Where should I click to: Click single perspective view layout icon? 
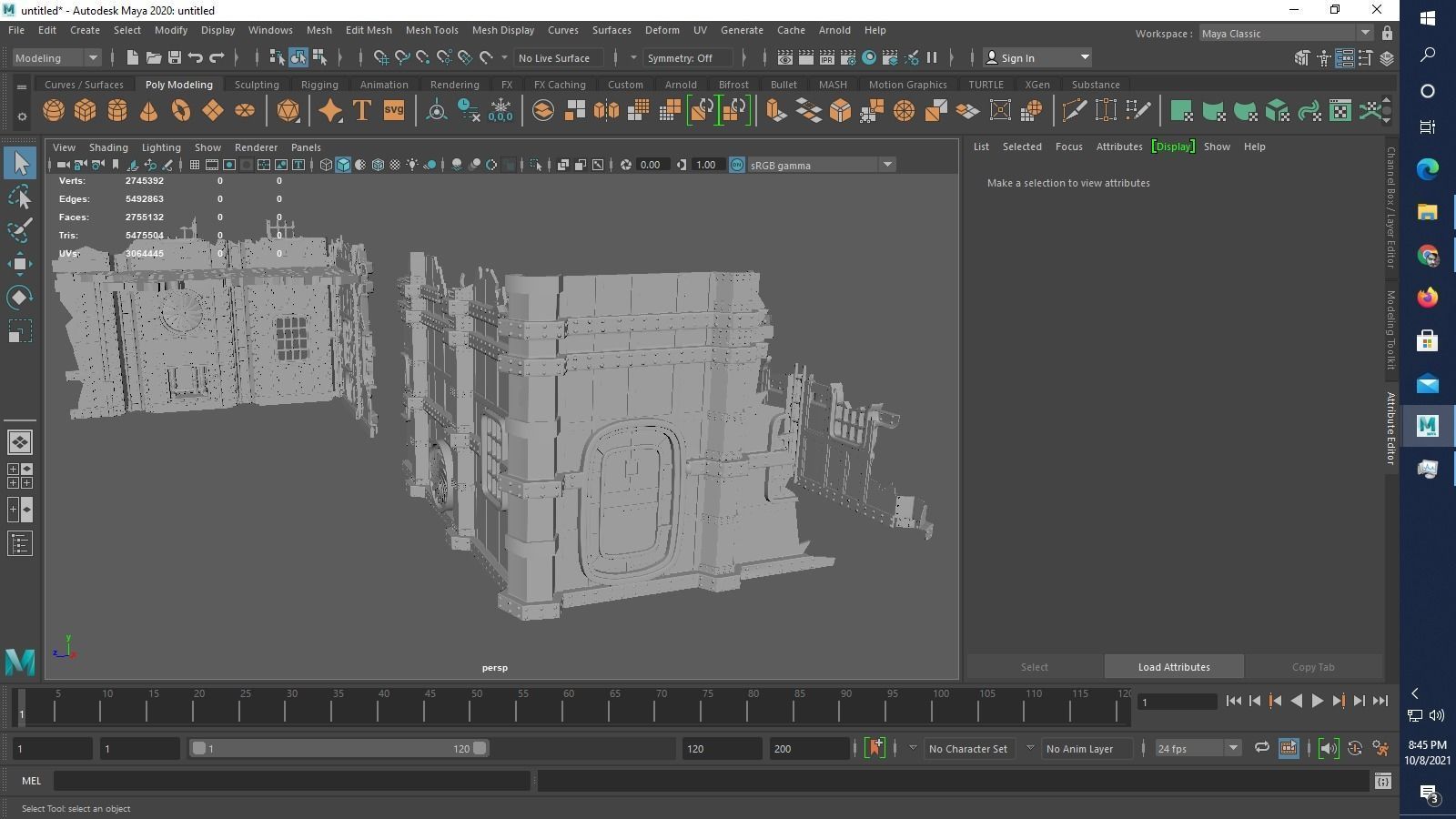tap(20, 442)
